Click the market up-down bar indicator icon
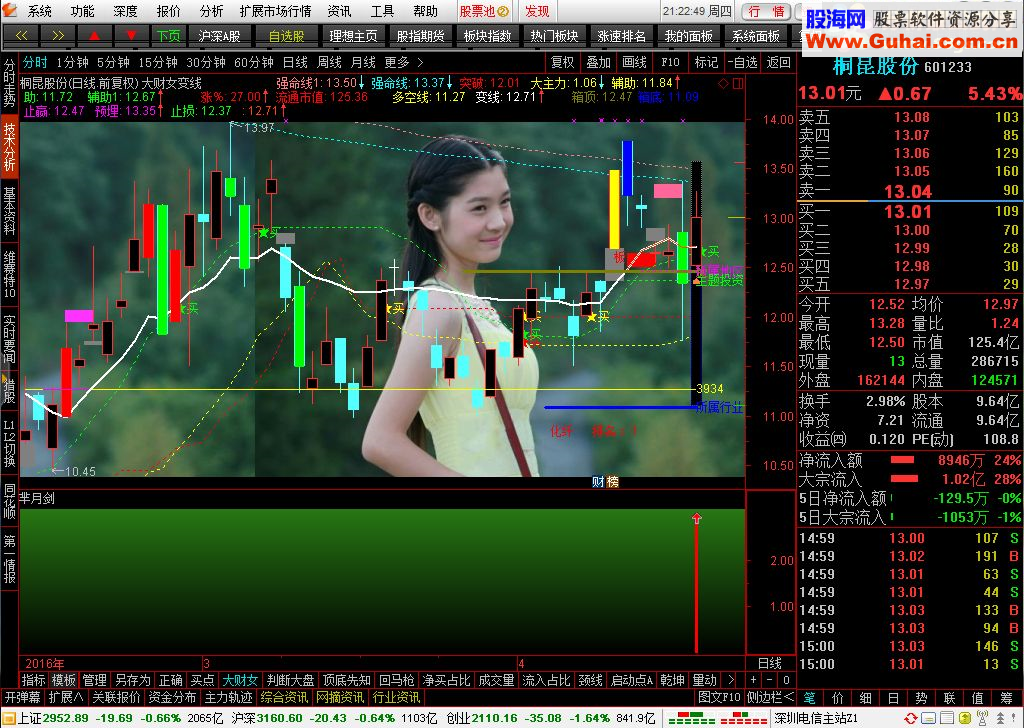Image resolution: width=1024 pixels, height=728 pixels. (x=716, y=718)
